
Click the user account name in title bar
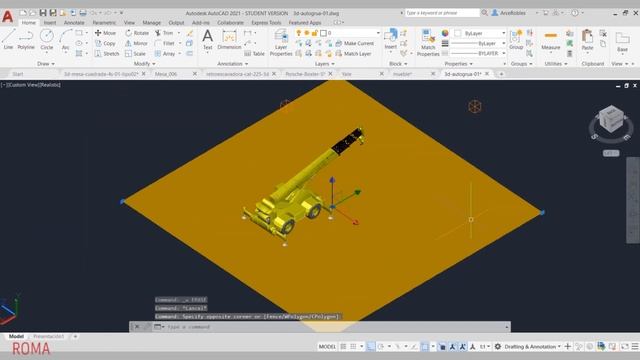coord(513,13)
